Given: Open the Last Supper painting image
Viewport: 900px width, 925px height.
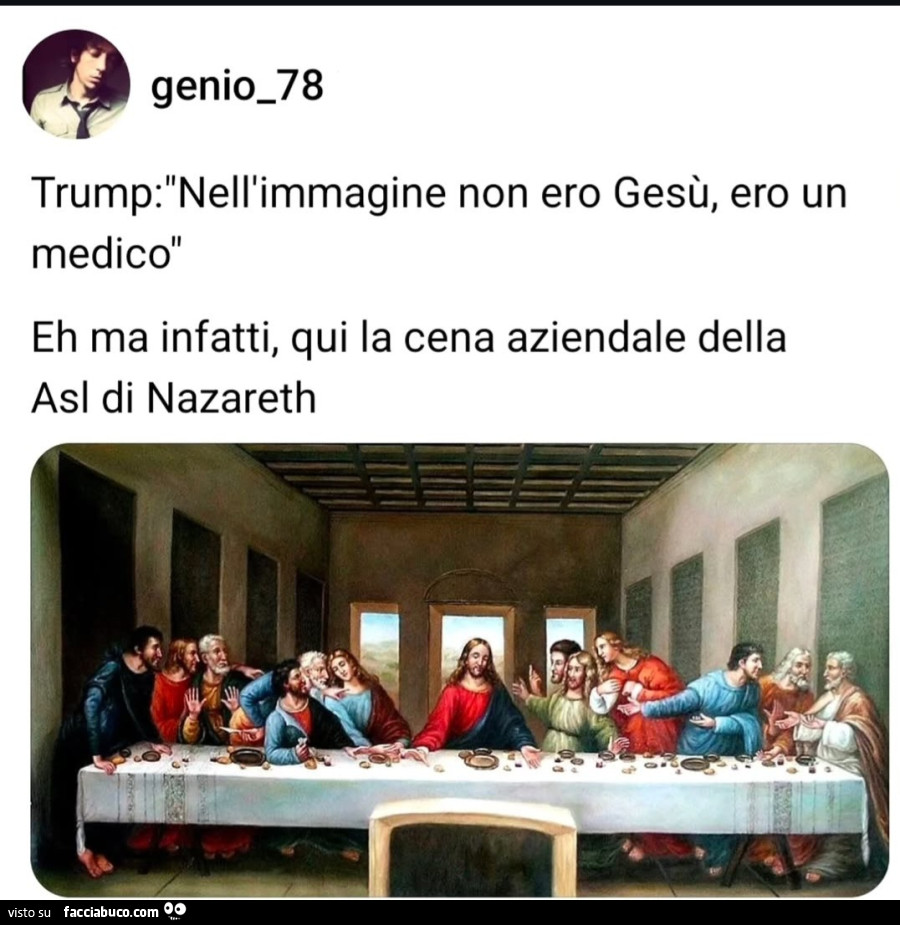Looking at the screenshot, I should (x=459, y=670).
